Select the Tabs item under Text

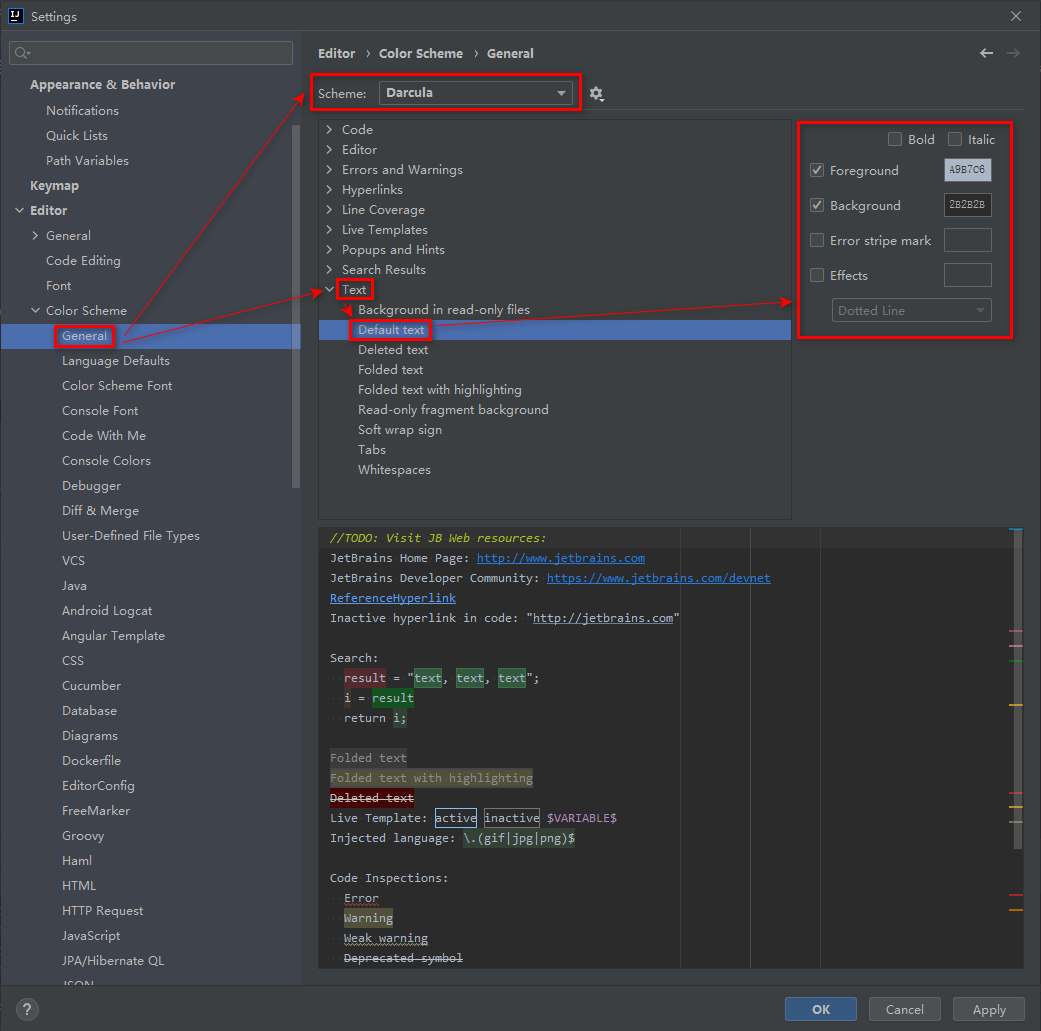click(372, 449)
